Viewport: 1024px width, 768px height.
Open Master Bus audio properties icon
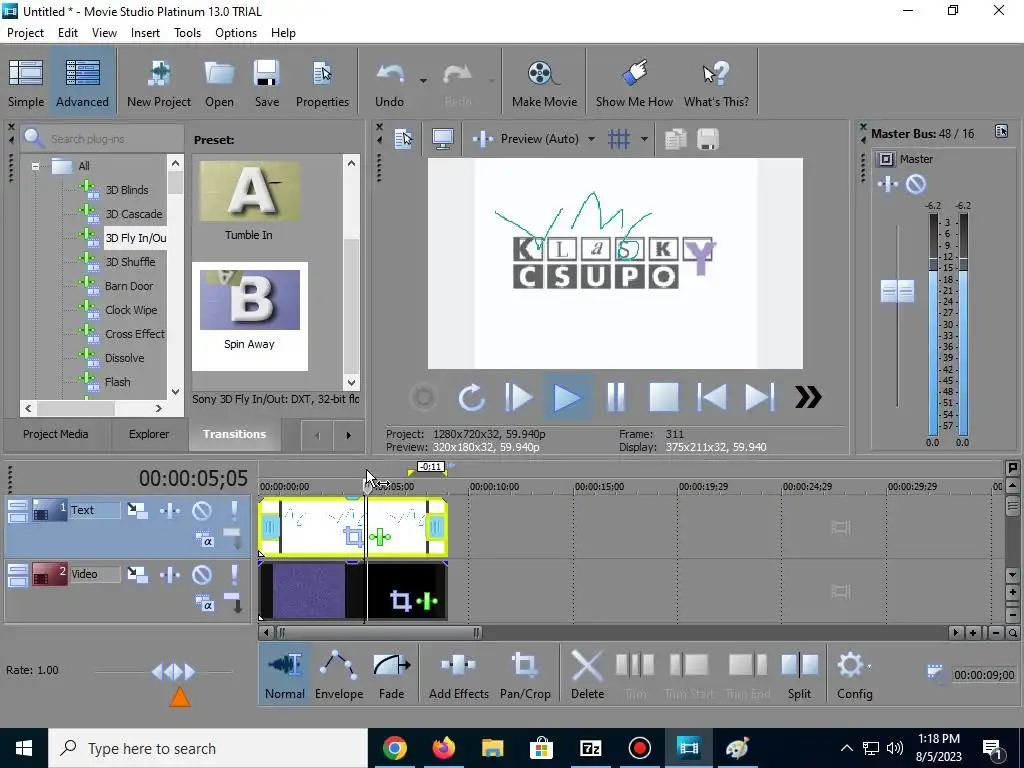click(x=1001, y=131)
